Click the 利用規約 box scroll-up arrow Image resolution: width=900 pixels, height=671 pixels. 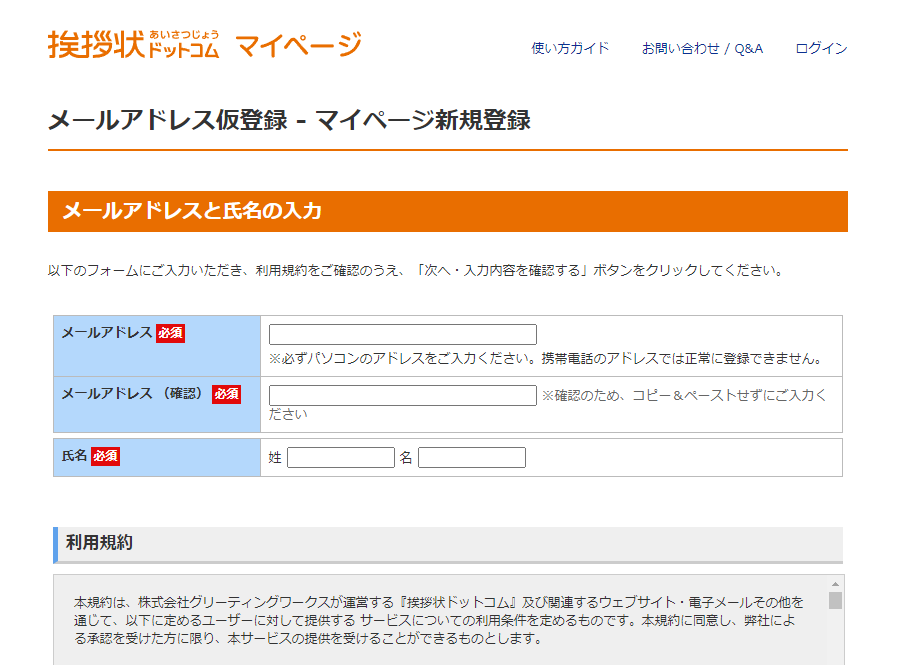pos(835,584)
